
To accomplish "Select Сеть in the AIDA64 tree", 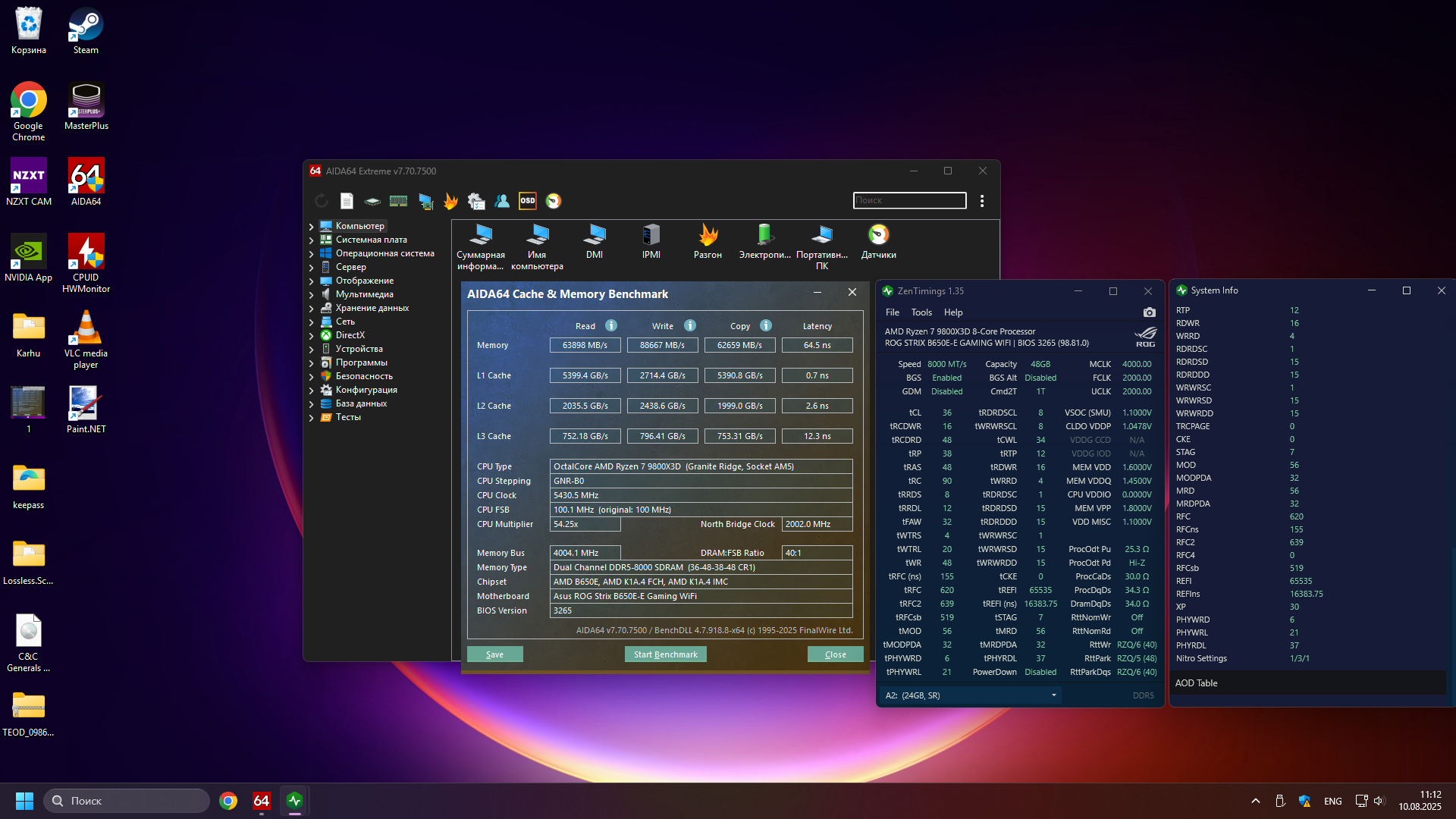I will 345,322.
